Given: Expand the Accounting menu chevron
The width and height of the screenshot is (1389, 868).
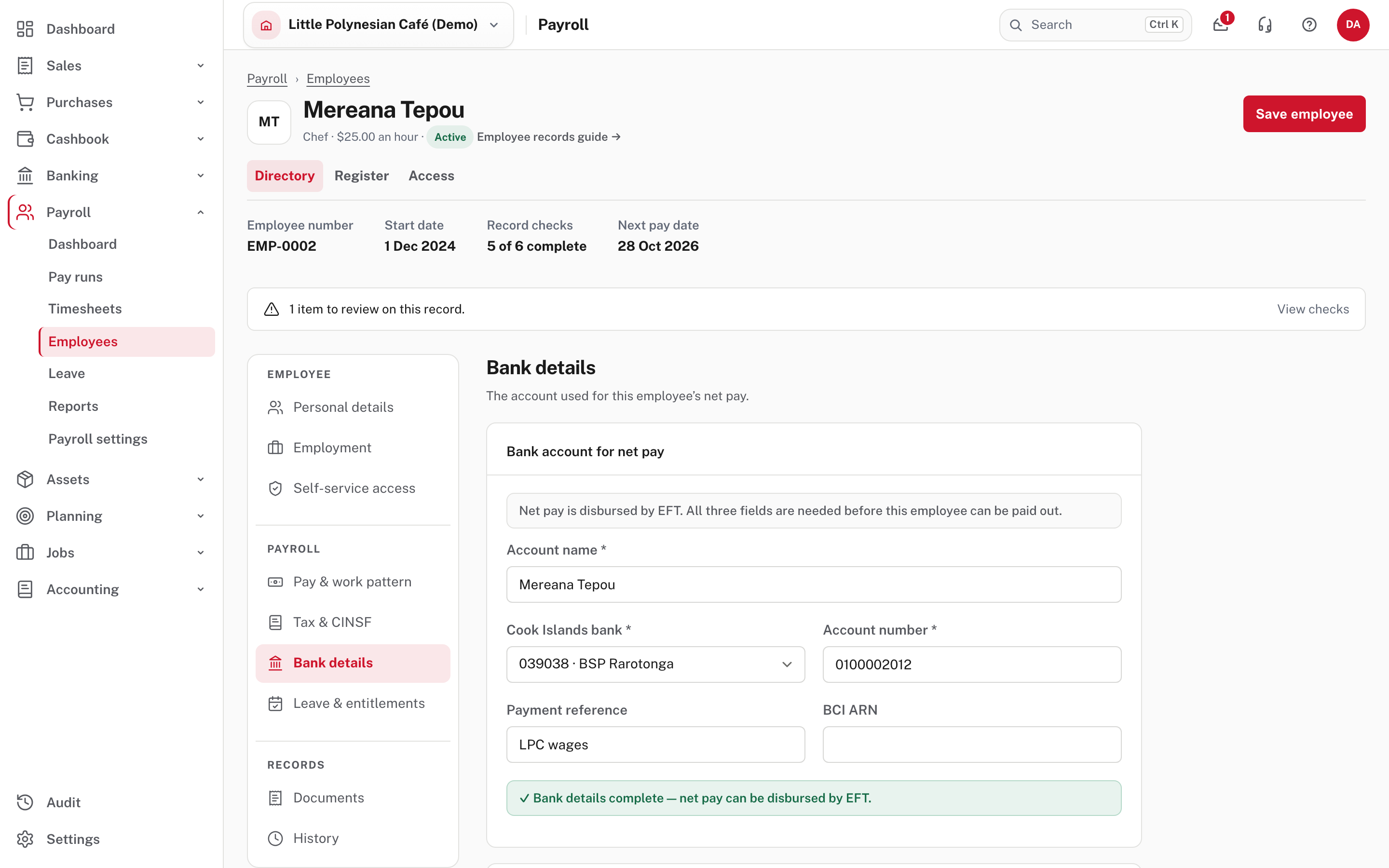Looking at the screenshot, I should (x=200, y=589).
